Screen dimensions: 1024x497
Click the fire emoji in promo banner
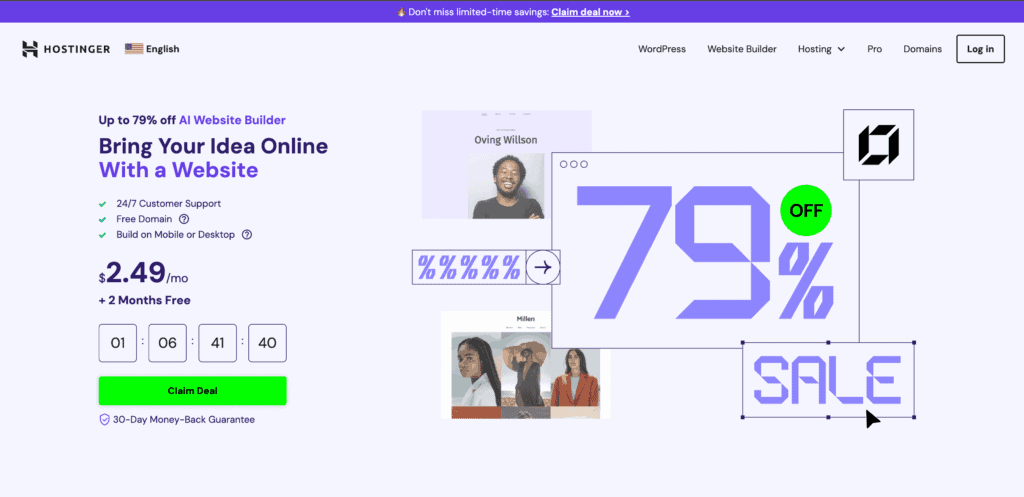pyautogui.click(x=402, y=12)
